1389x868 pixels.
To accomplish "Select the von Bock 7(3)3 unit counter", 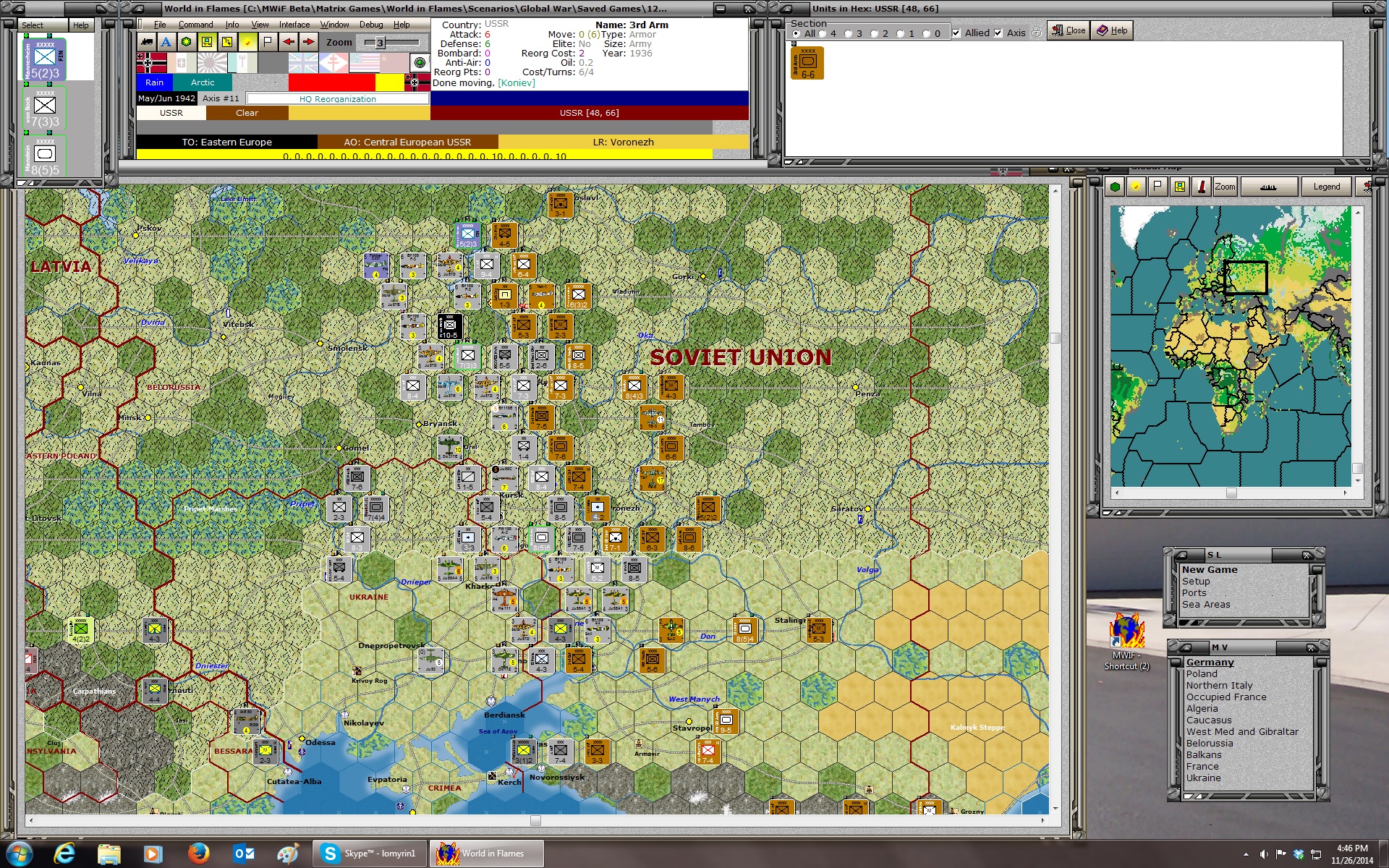I will pyautogui.click(x=45, y=109).
